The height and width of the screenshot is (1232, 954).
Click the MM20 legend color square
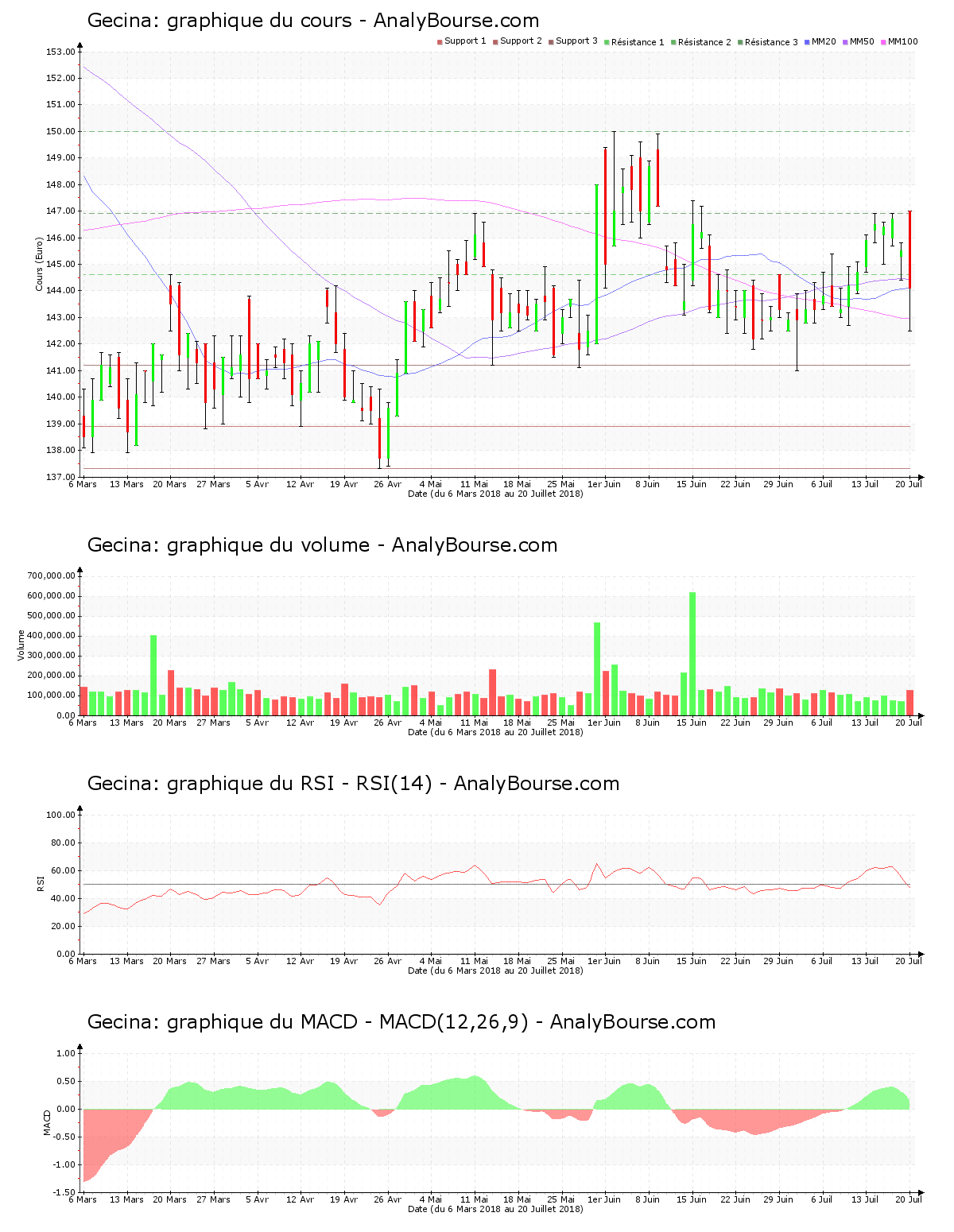[x=807, y=41]
